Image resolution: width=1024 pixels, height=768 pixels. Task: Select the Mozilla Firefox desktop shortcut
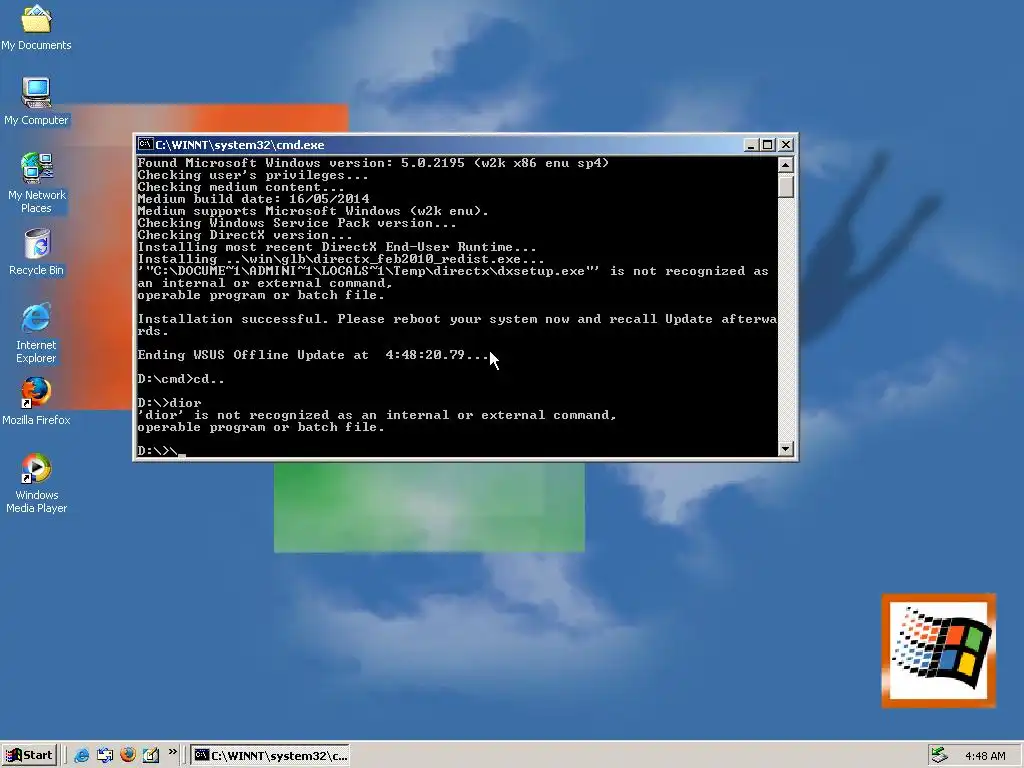[36, 402]
